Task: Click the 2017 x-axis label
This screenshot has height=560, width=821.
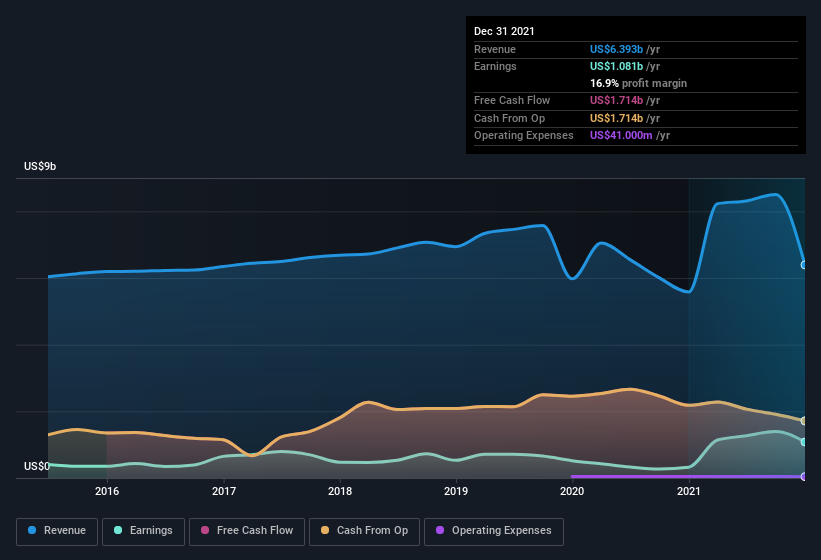Action: (x=224, y=491)
